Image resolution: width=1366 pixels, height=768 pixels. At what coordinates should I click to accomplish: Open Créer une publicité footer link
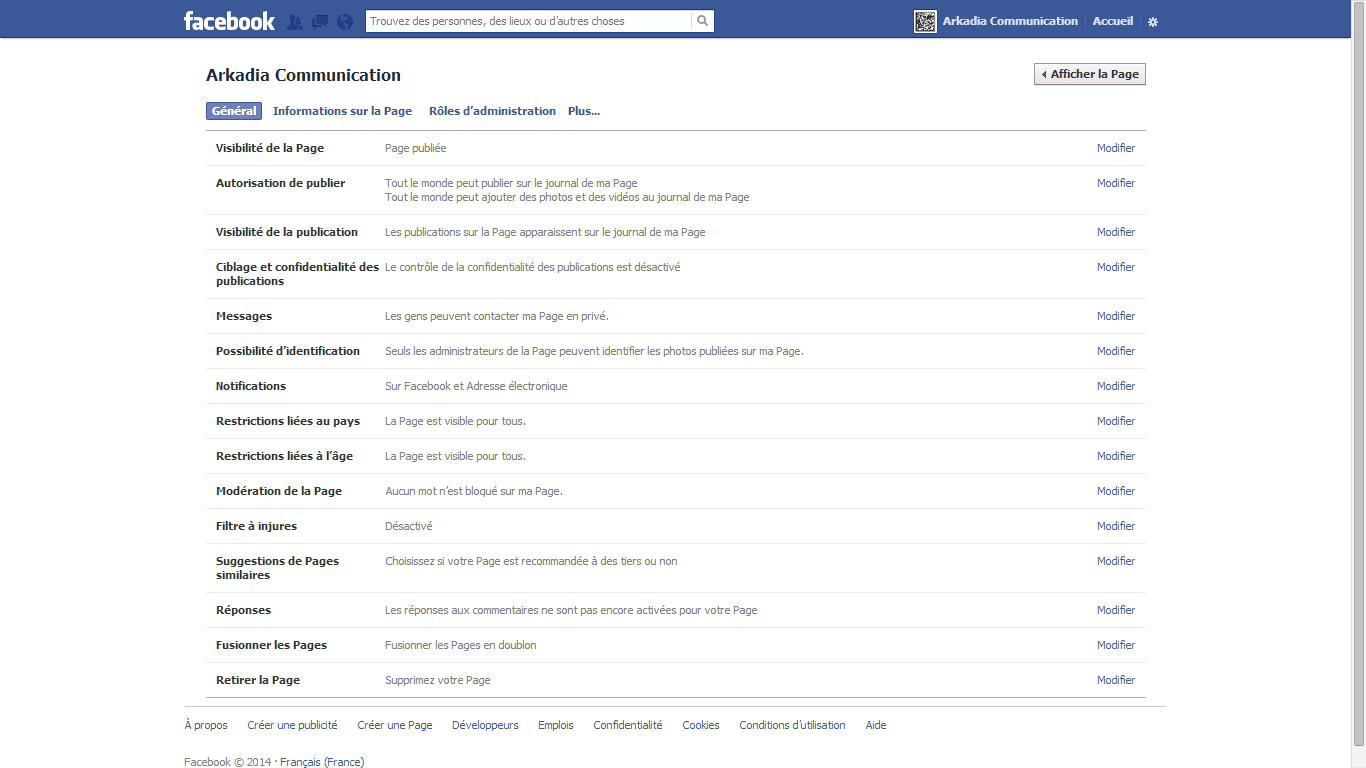coord(292,725)
